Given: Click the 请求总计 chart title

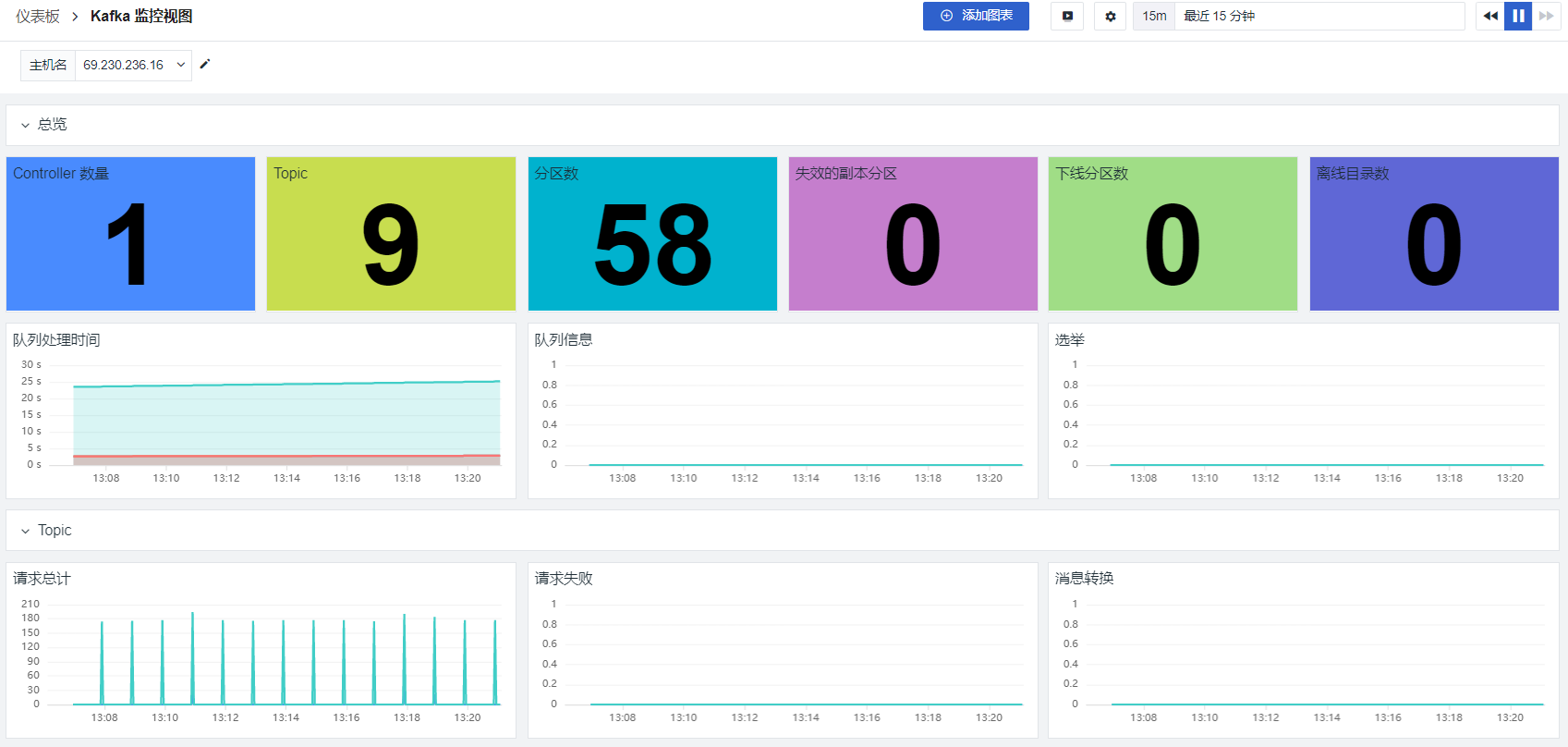Looking at the screenshot, I should (42, 578).
